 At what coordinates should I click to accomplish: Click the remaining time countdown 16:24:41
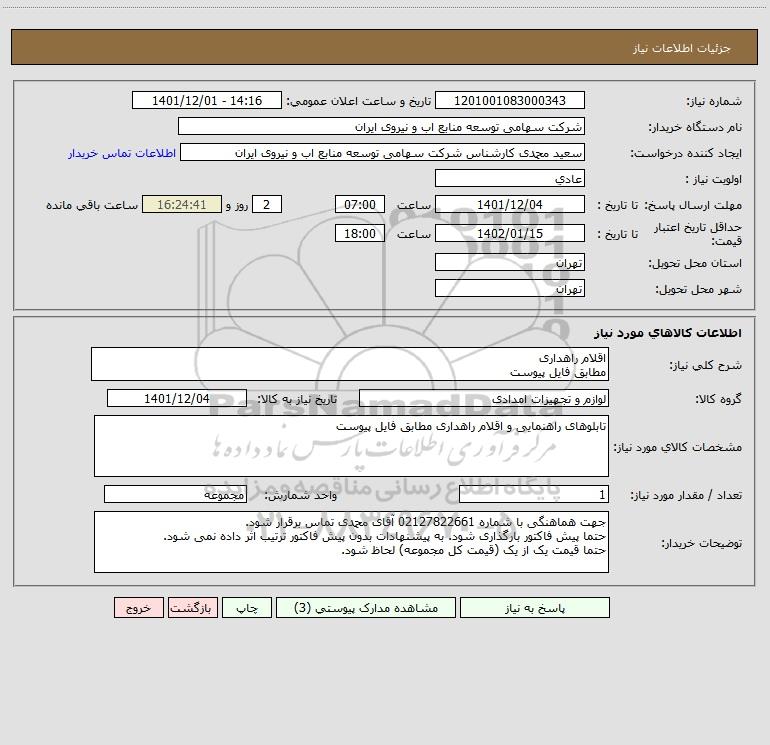182,204
